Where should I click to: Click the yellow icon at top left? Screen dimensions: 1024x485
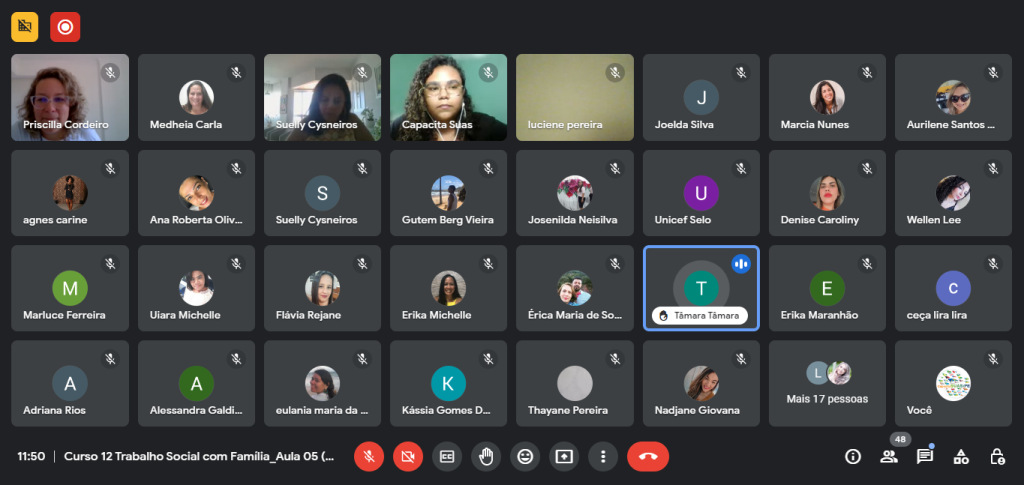pos(25,27)
